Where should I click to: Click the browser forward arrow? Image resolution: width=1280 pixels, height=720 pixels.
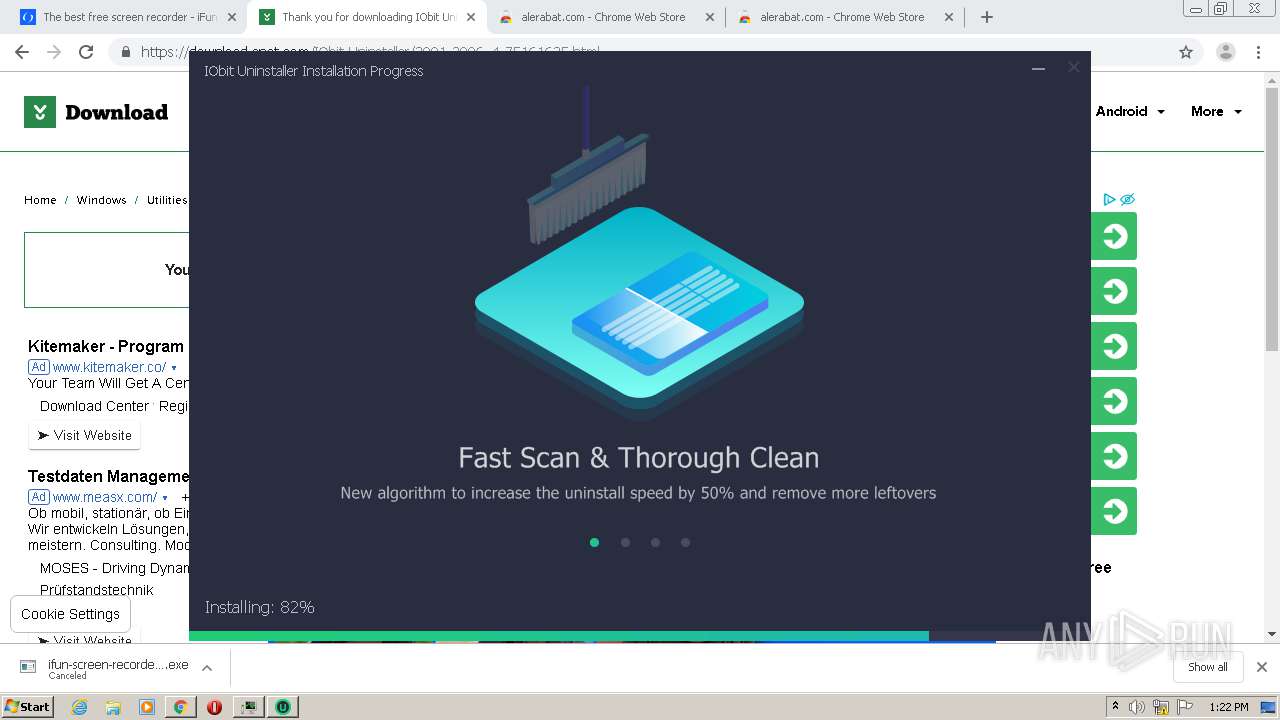(x=54, y=52)
